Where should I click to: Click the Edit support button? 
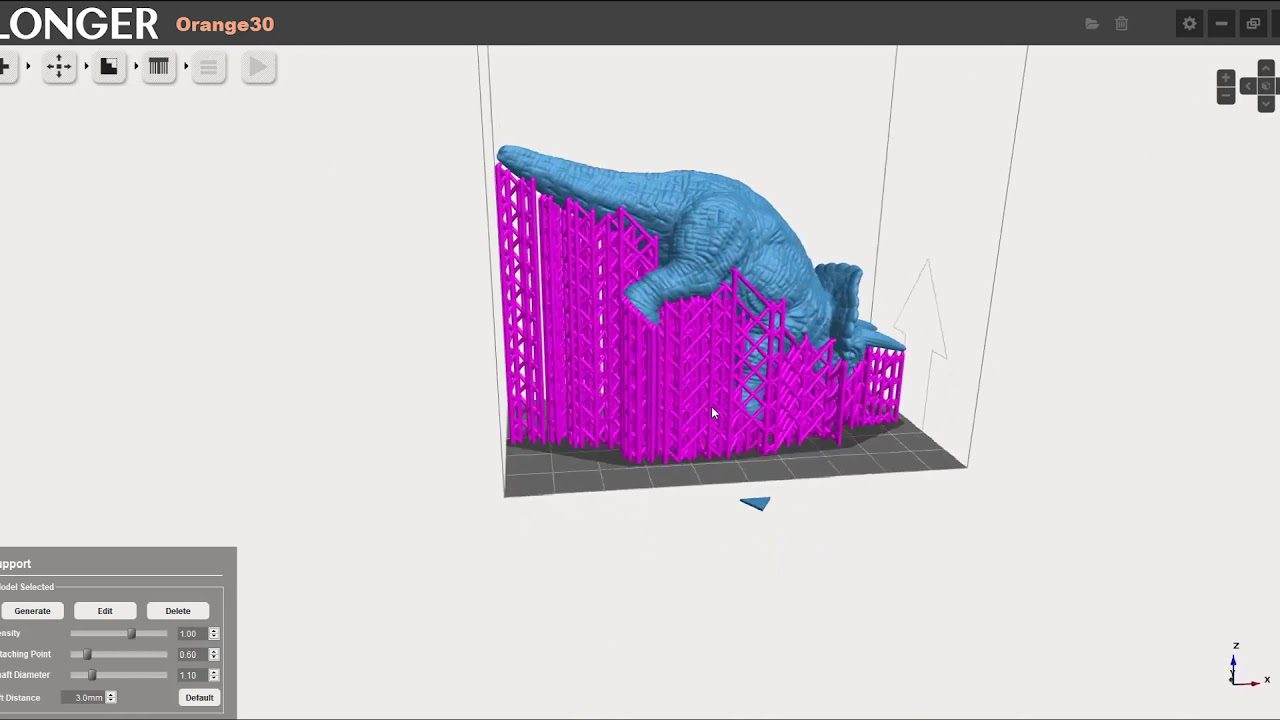pyautogui.click(x=105, y=611)
